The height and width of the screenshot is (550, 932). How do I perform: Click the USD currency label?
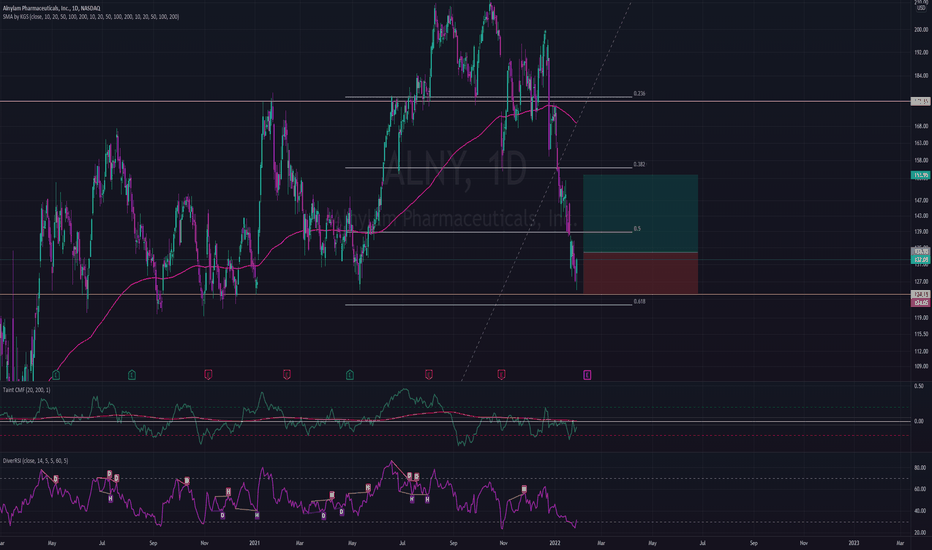click(x=921, y=8)
